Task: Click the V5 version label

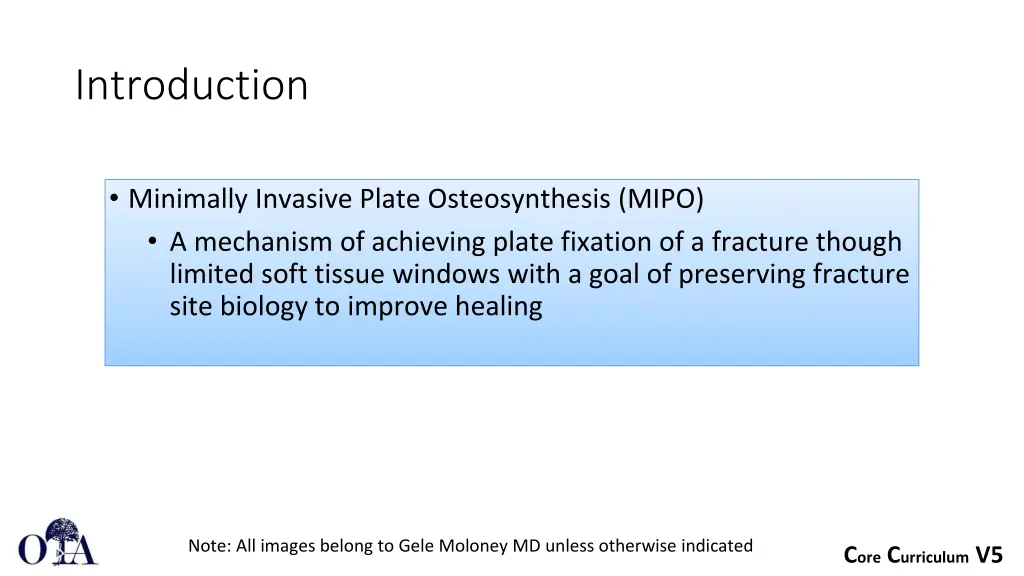Action: pyautogui.click(x=989, y=555)
